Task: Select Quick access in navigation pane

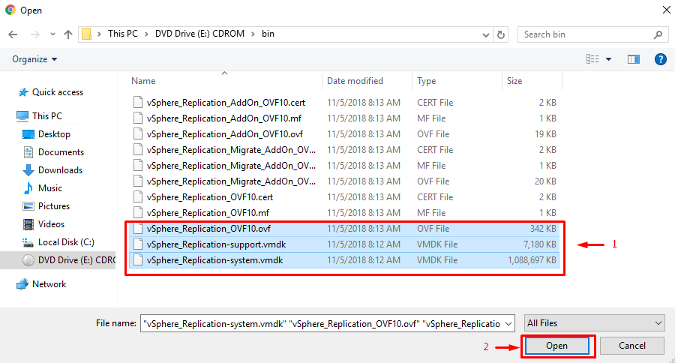Action: 51,92
